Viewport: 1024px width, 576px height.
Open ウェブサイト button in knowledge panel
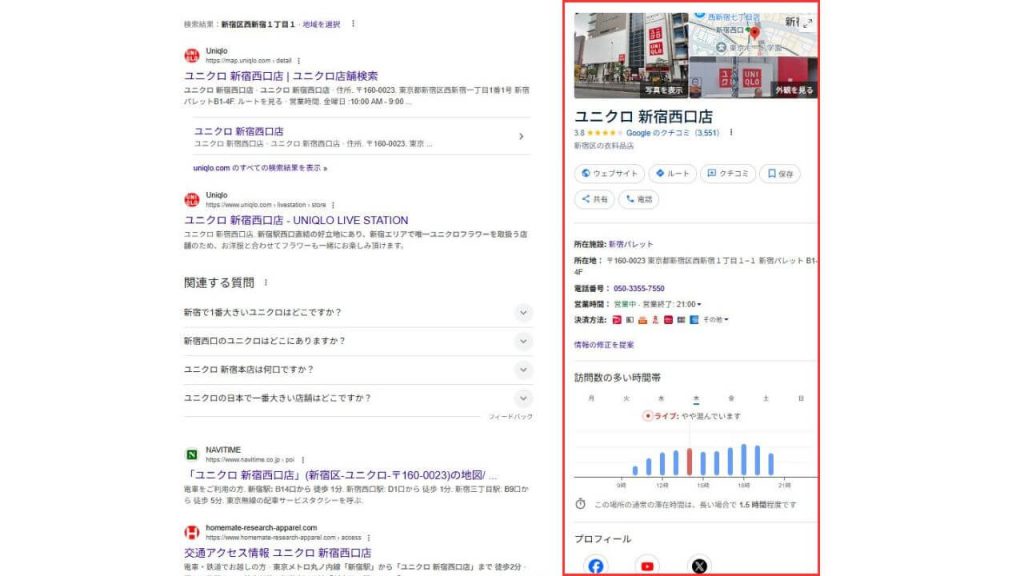click(x=609, y=174)
